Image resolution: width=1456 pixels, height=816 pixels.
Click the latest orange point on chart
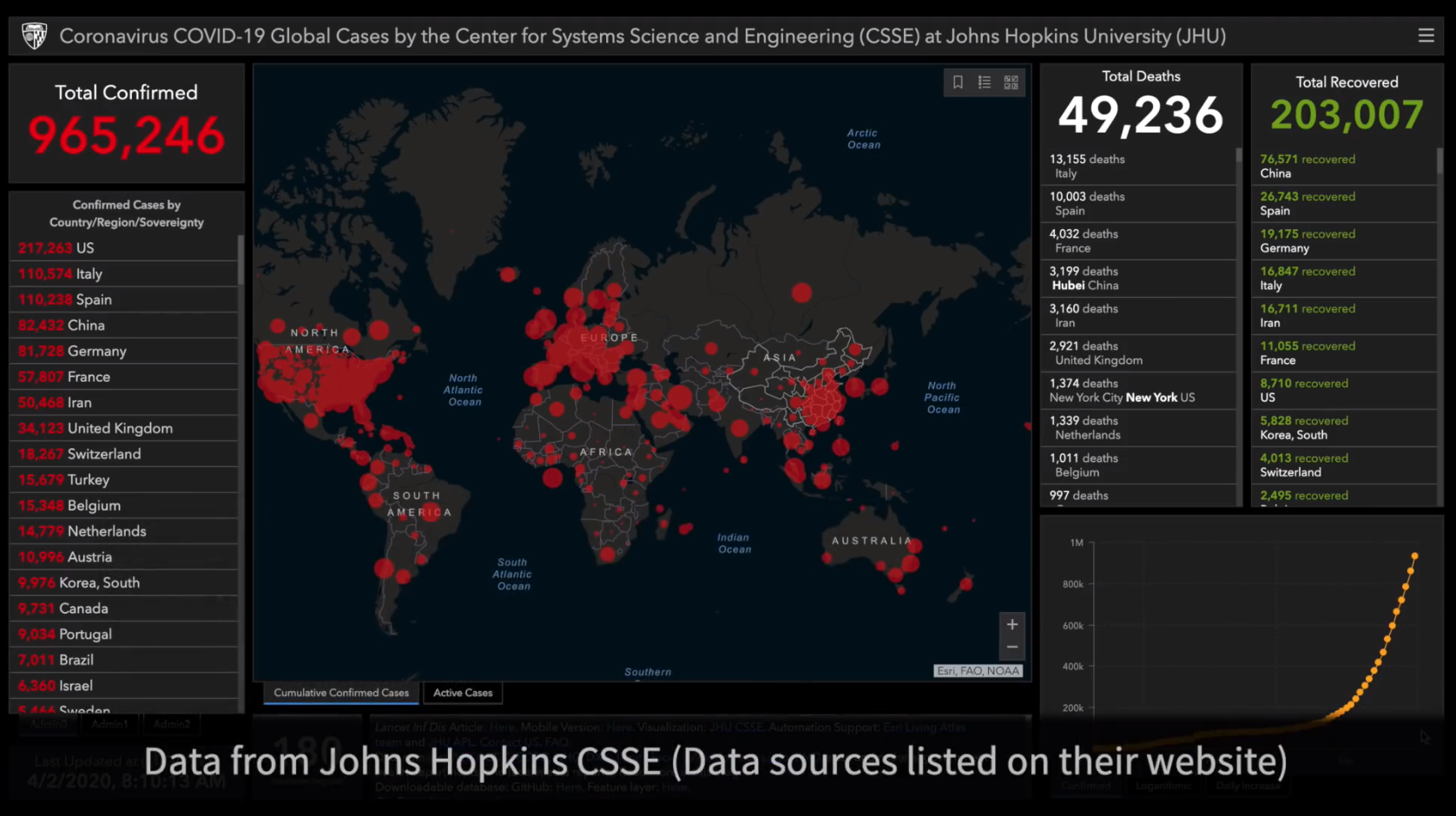1414,556
